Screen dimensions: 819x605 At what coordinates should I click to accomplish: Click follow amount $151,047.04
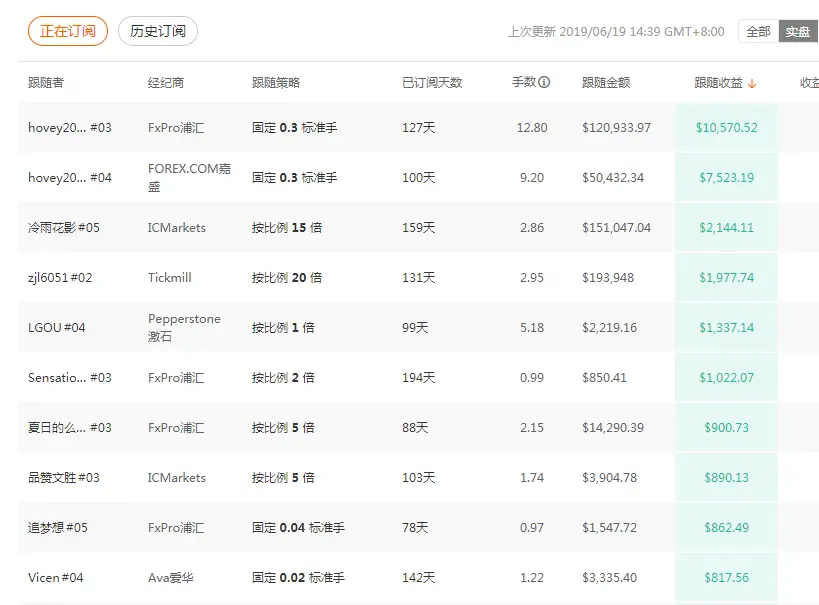[616, 228]
